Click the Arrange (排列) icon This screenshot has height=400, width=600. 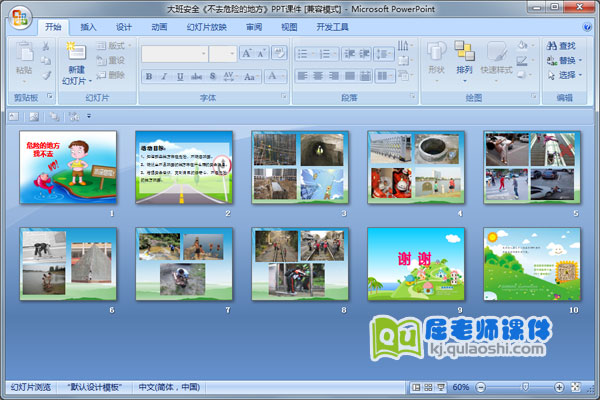464,57
